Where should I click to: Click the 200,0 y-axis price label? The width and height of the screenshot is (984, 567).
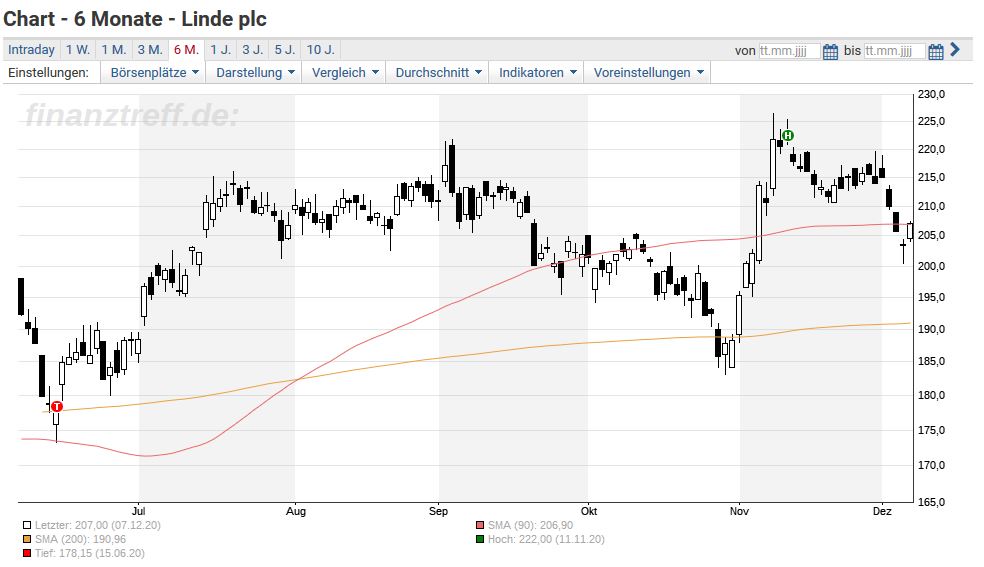931,267
